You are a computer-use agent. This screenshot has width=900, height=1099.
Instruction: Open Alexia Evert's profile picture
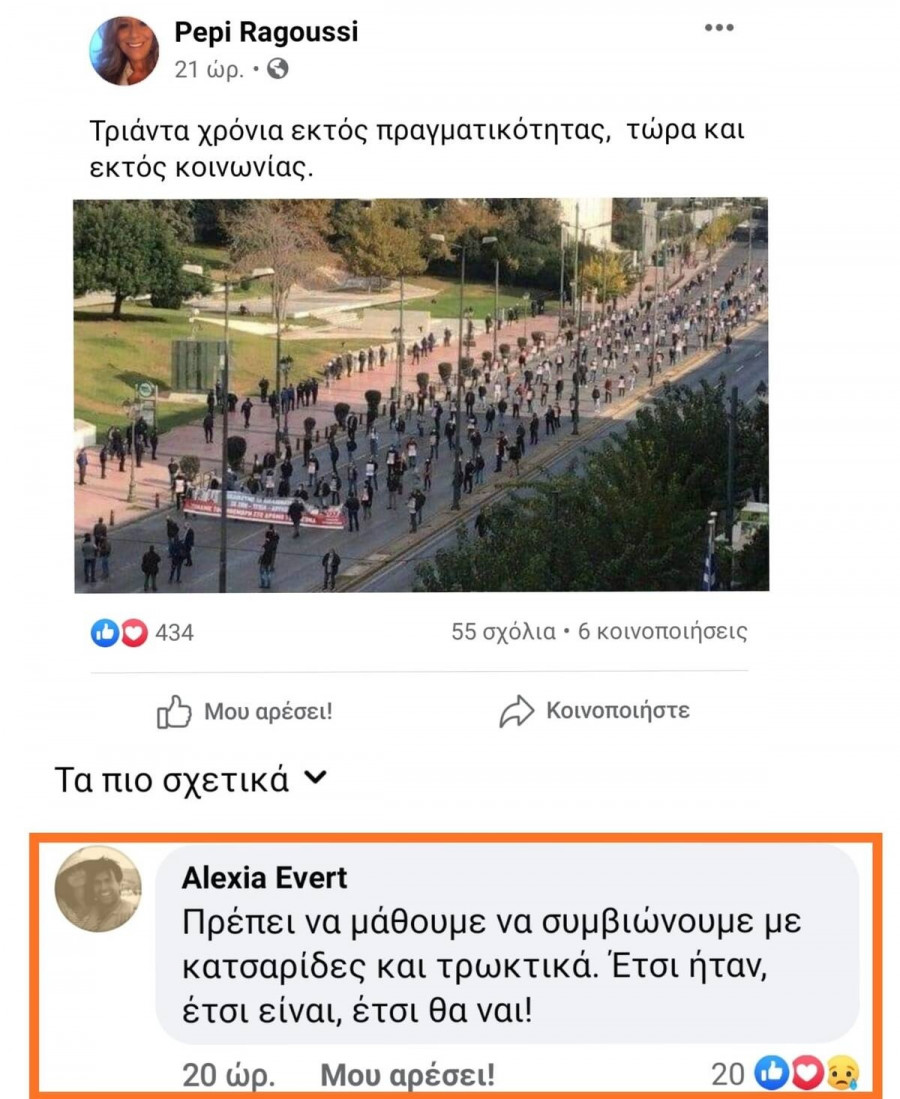98,889
